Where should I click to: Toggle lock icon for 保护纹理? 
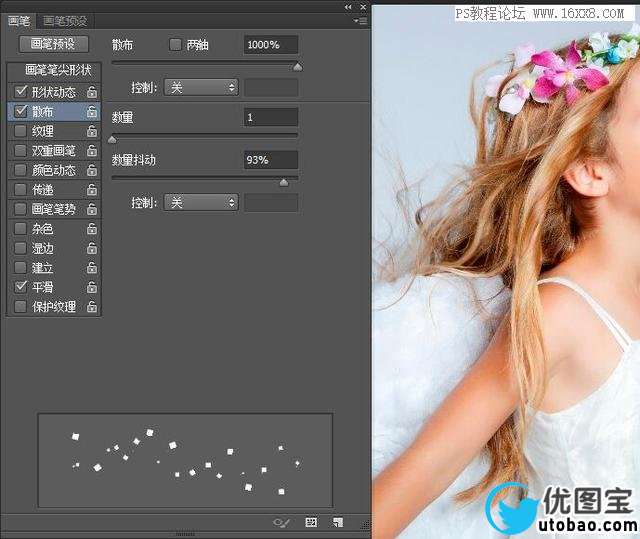pyautogui.click(x=92, y=306)
